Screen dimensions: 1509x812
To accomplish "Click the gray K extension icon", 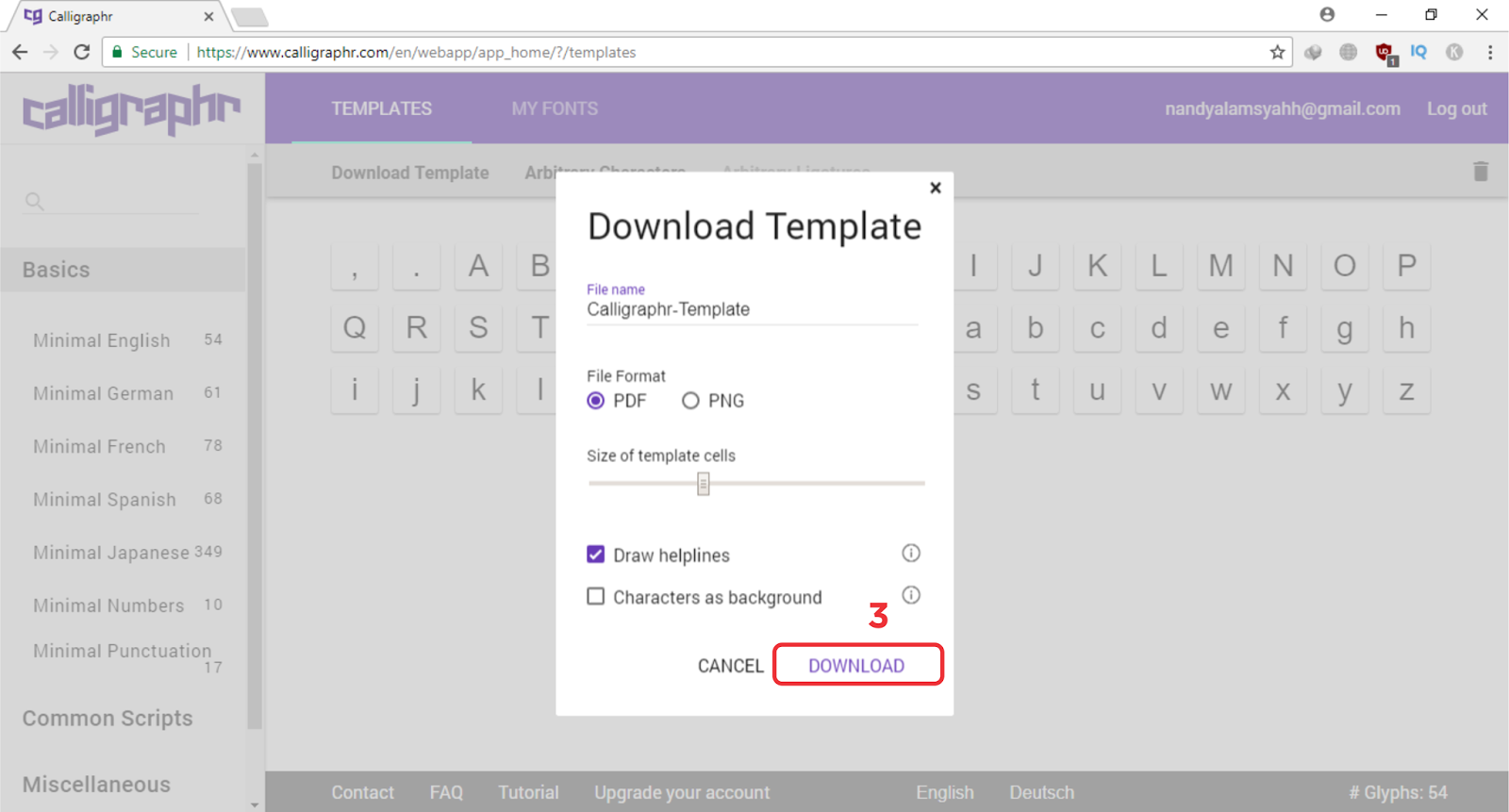I will tap(1454, 52).
